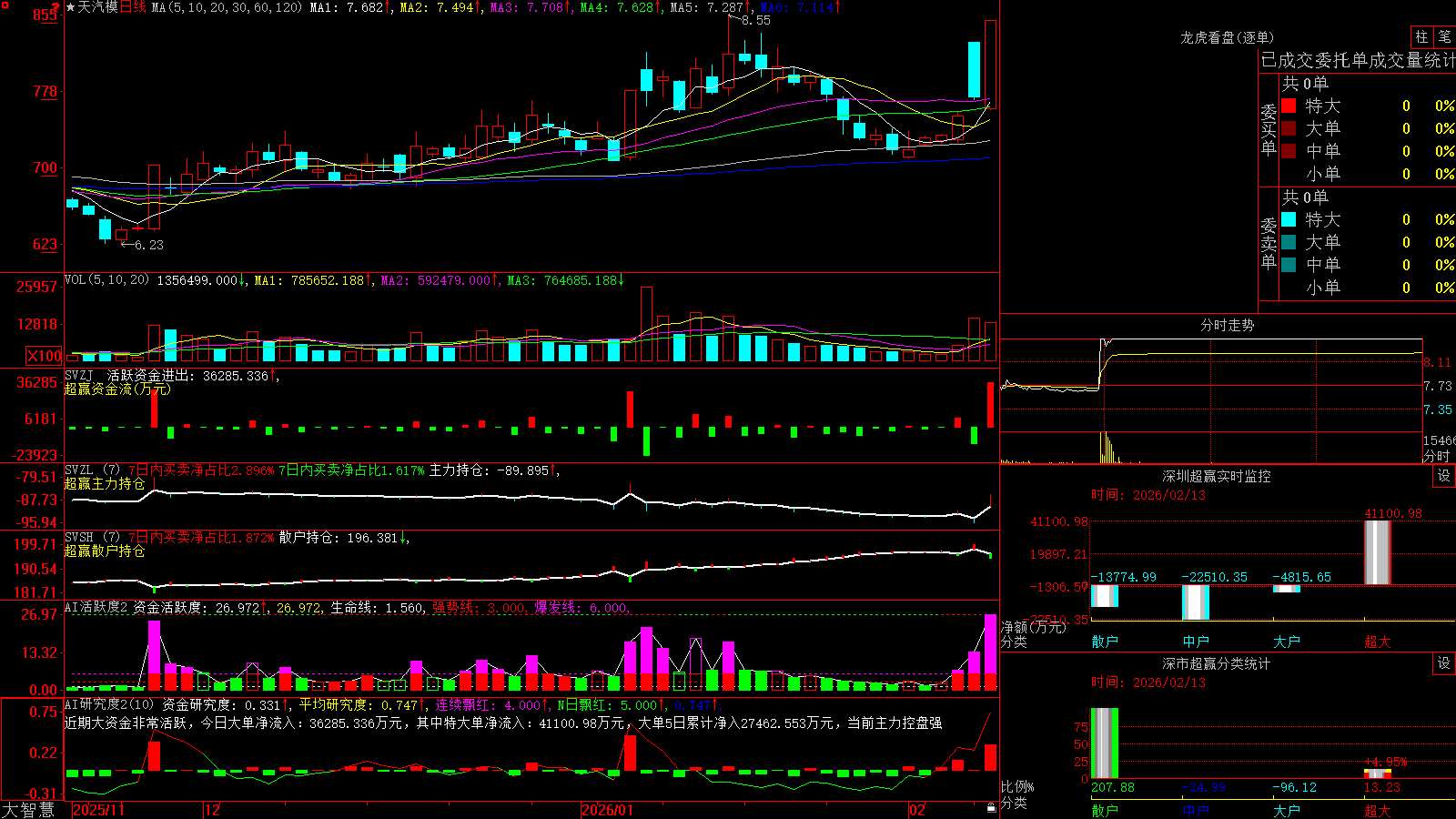Switch to 笔 tick display mode
This screenshot has height=819, width=1456.
(1445, 37)
